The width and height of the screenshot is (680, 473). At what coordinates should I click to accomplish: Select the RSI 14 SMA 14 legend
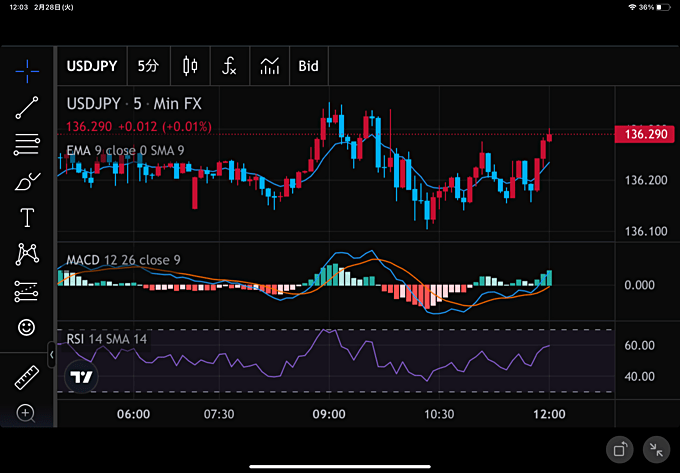pos(107,339)
